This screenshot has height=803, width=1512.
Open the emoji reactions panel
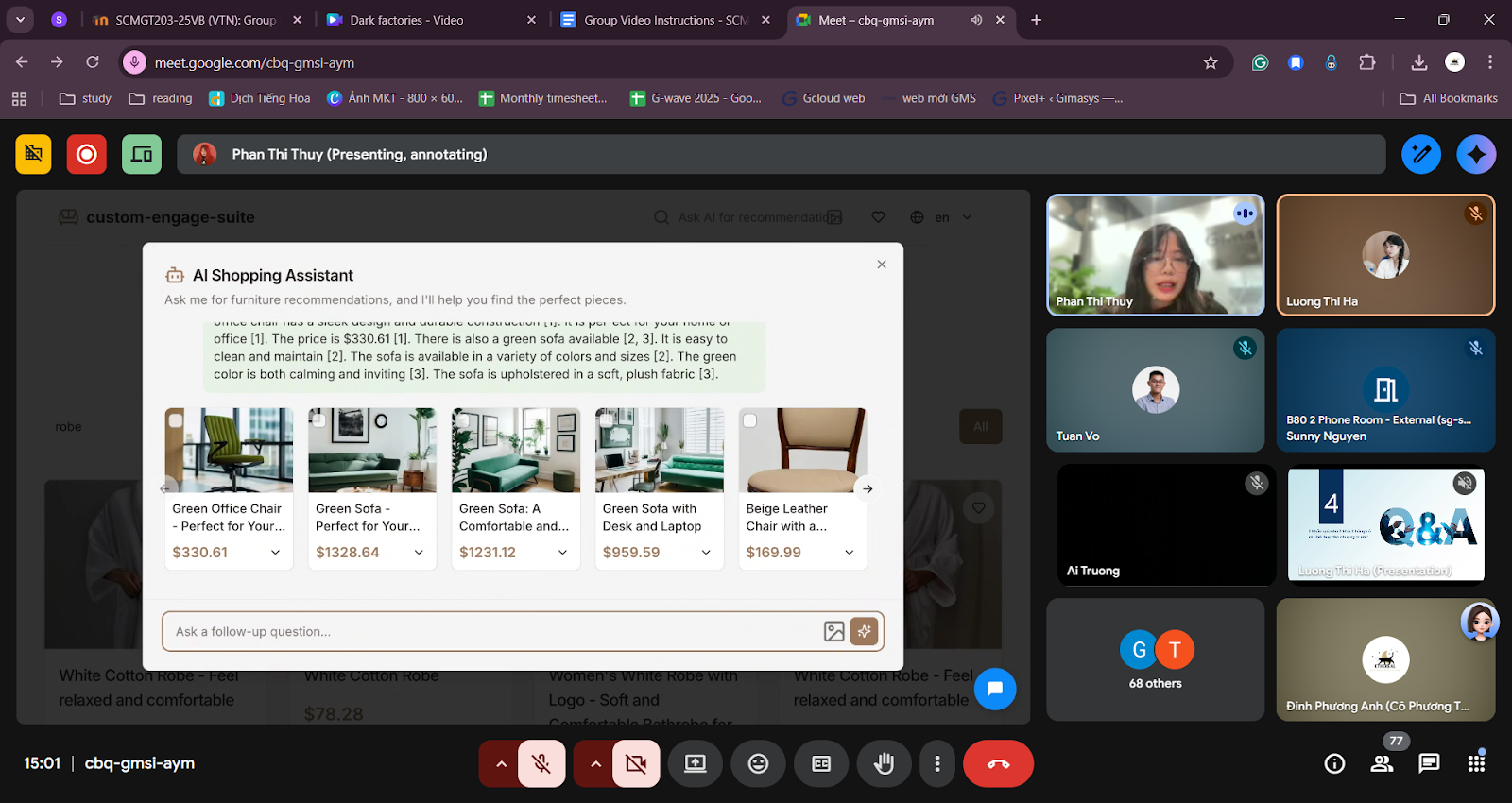[758, 763]
